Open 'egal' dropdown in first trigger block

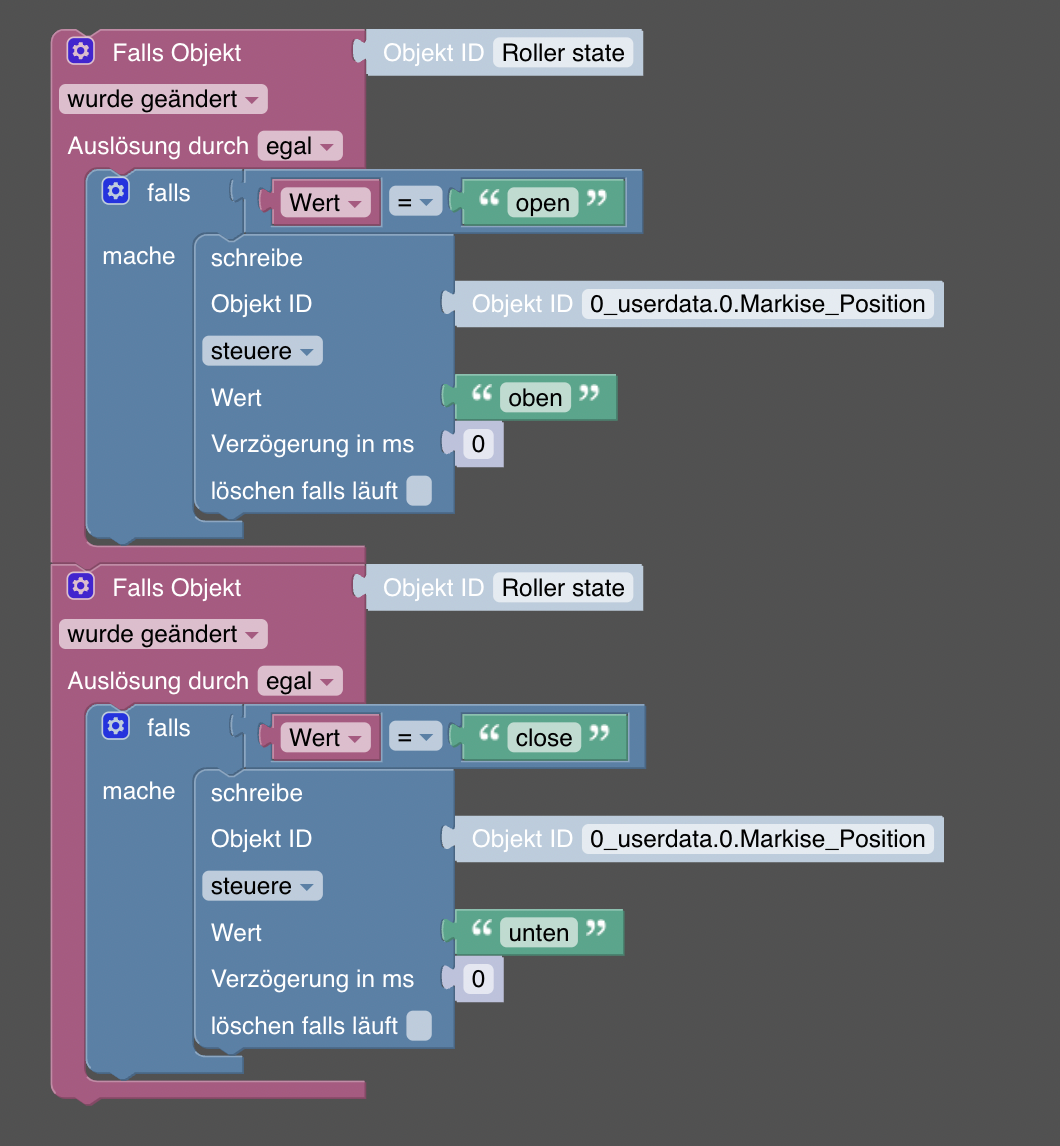[300, 146]
